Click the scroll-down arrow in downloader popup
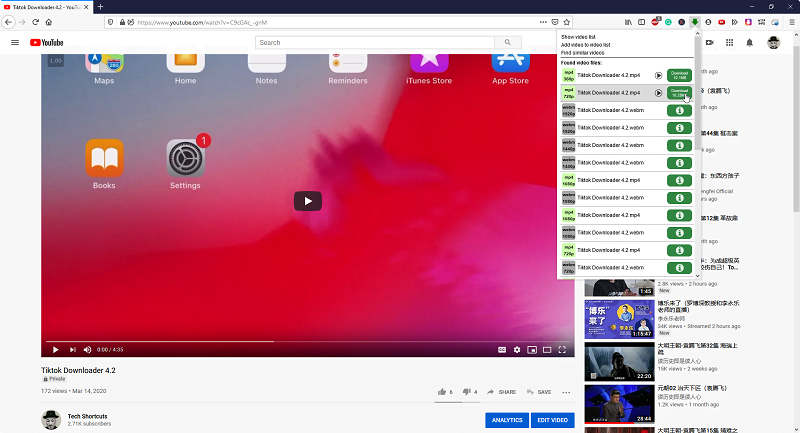 [697, 275]
